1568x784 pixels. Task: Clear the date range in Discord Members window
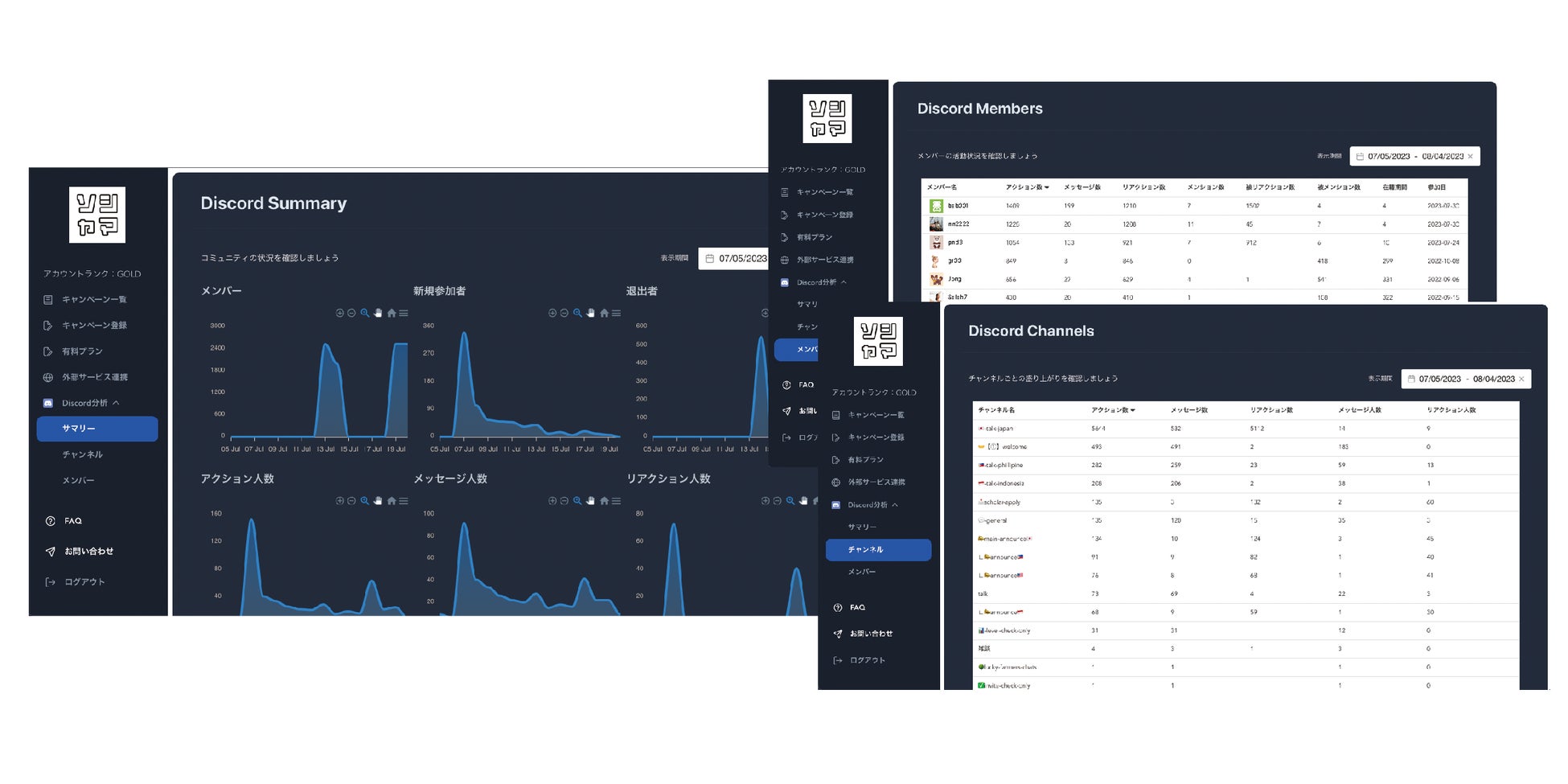[1471, 157]
